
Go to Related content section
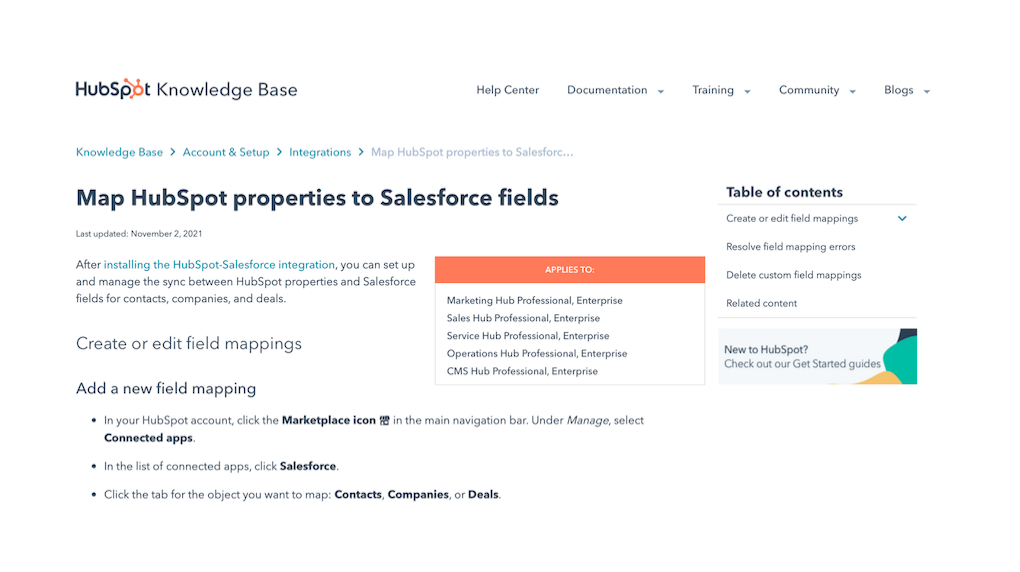point(761,303)
